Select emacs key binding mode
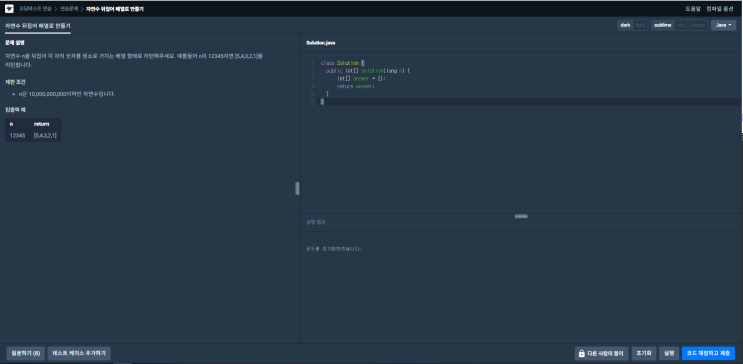 698,25
